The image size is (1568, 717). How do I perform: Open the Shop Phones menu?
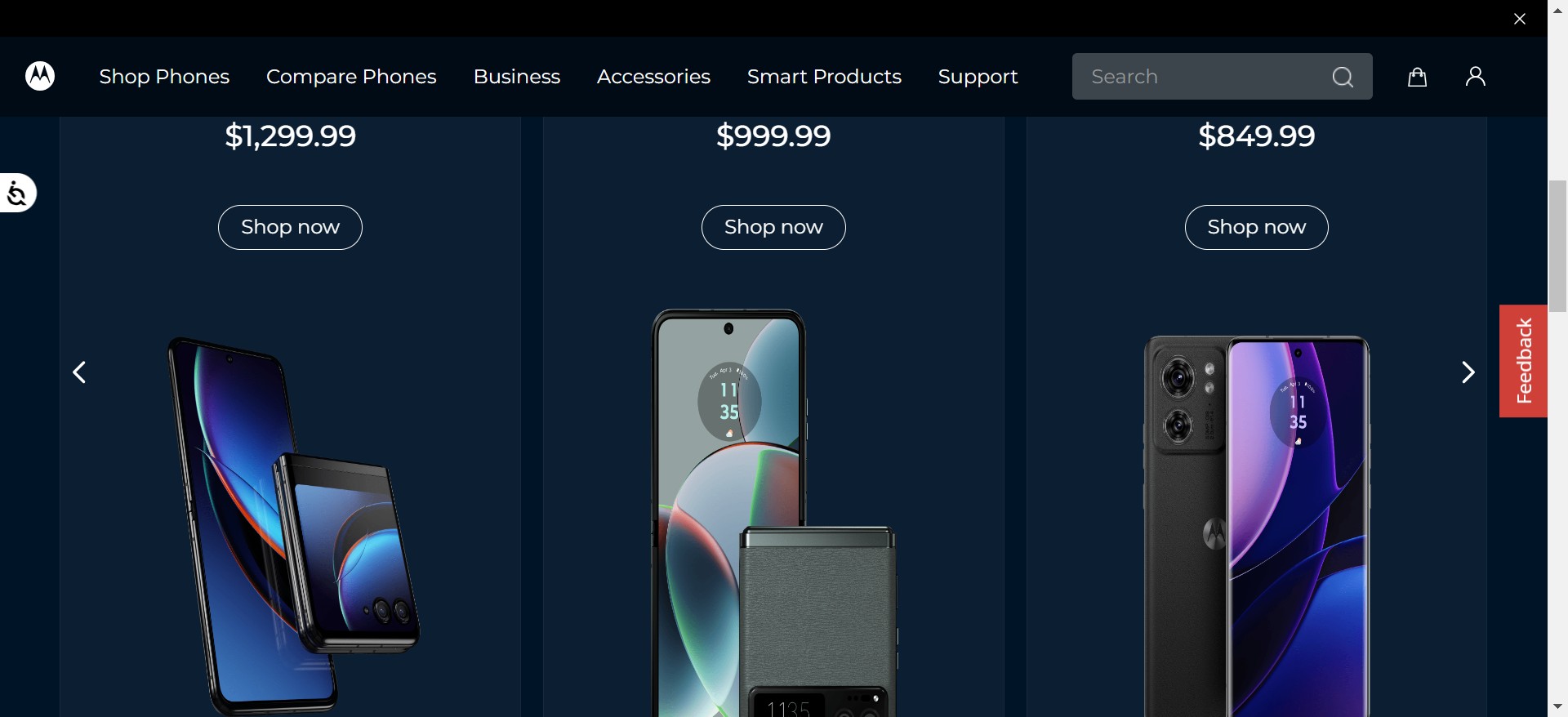pos(164,77)
